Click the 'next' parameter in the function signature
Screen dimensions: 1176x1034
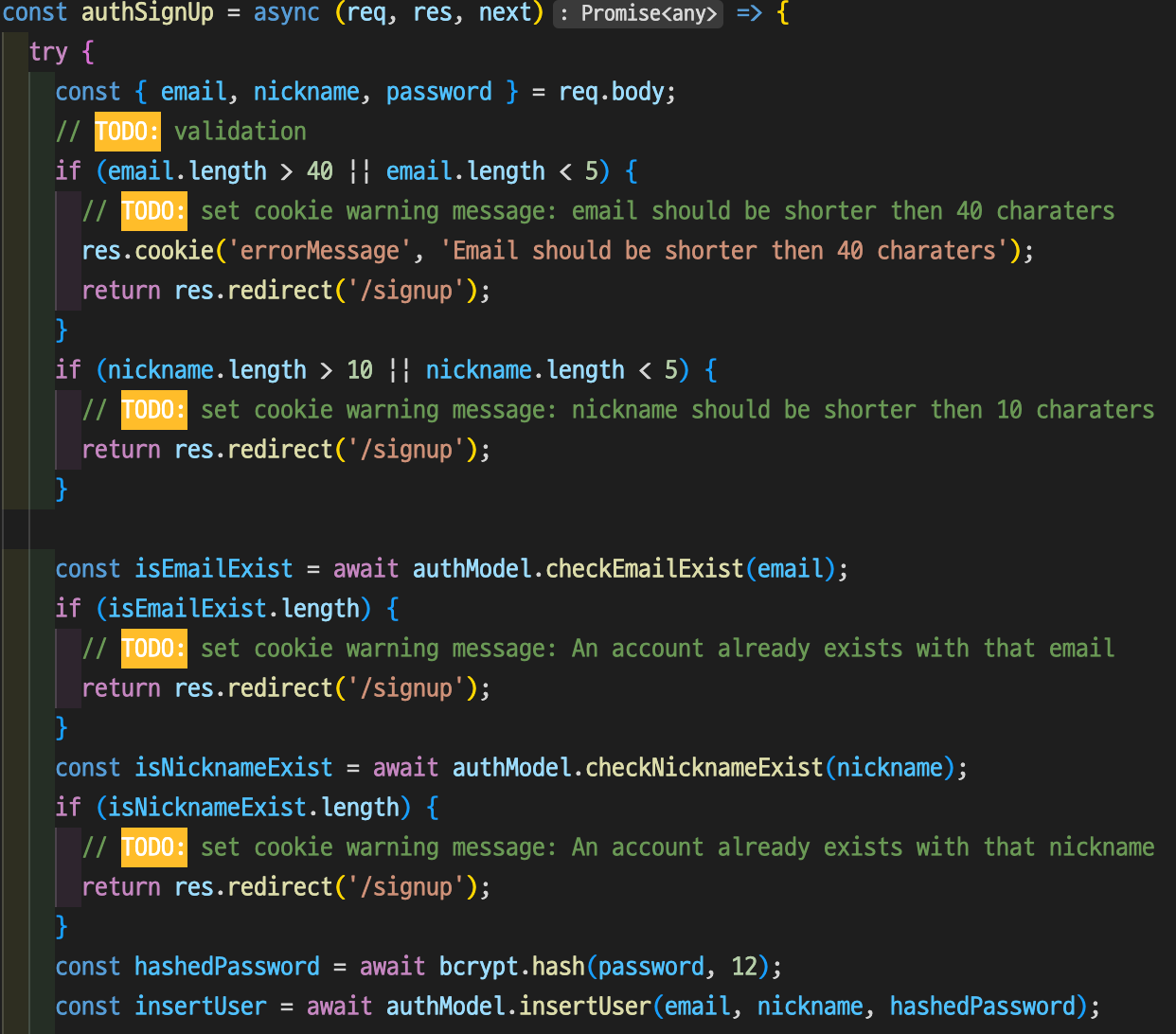click(506, 13)
